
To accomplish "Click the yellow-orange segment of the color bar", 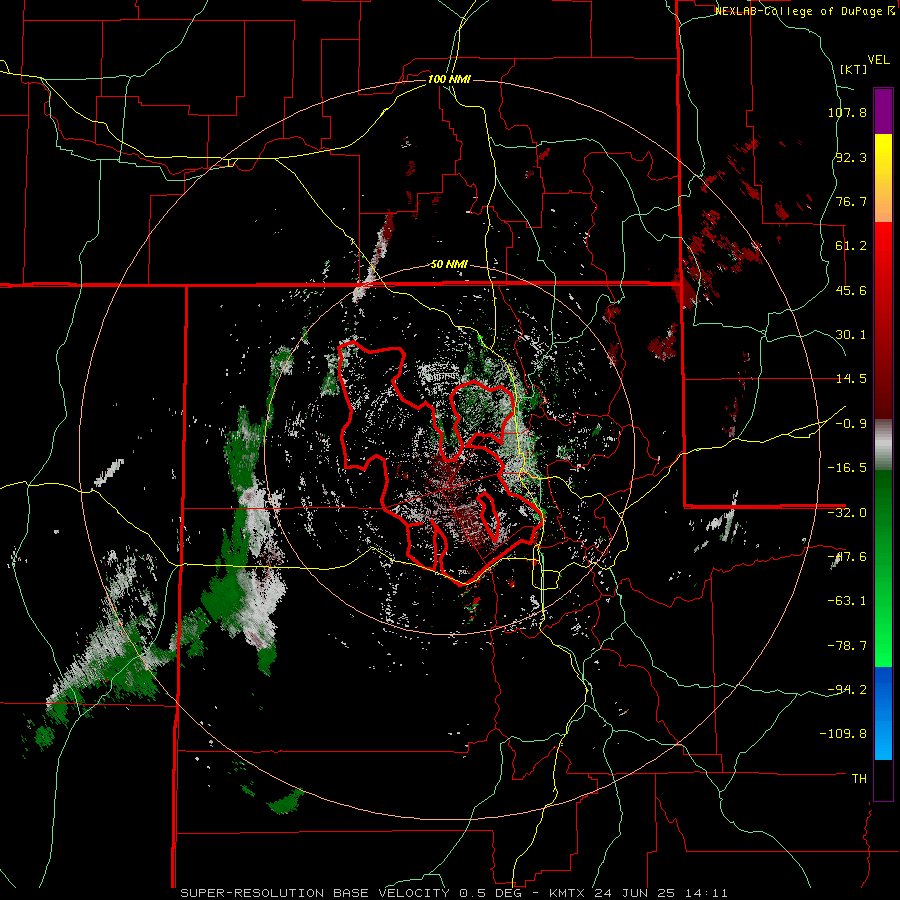I will click(x=883, y=178).
